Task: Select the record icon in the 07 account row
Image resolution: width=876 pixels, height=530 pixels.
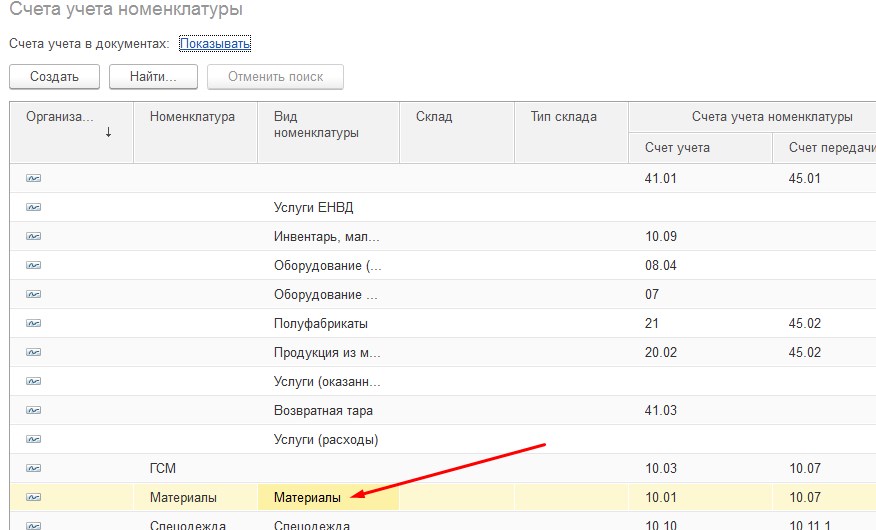Action: [34, 294]
